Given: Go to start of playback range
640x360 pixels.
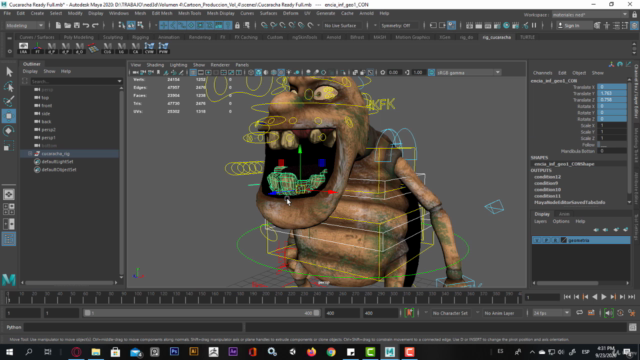Looking at the screenshot, I should [567, 297].
